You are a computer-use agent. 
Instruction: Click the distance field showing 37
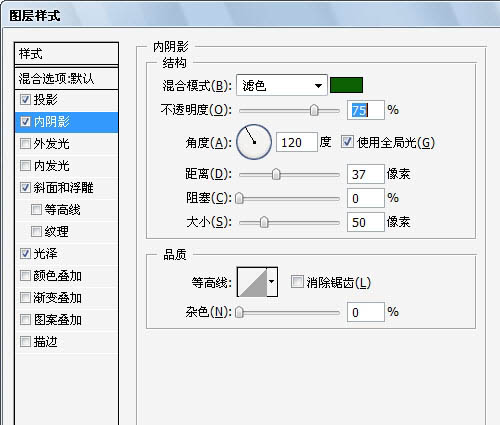pos(366,174)
